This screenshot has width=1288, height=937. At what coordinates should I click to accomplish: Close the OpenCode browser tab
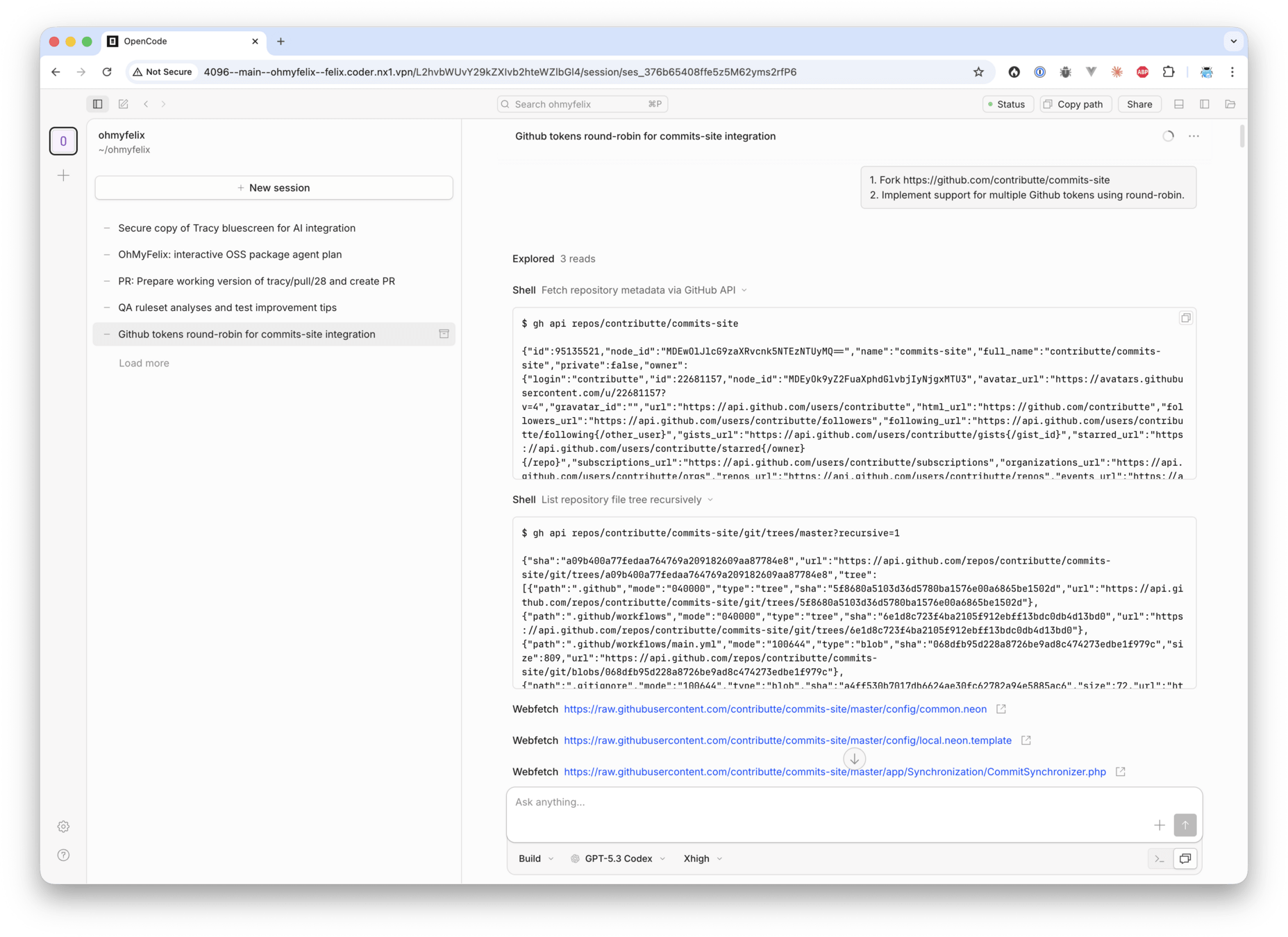tap(255, 42)
